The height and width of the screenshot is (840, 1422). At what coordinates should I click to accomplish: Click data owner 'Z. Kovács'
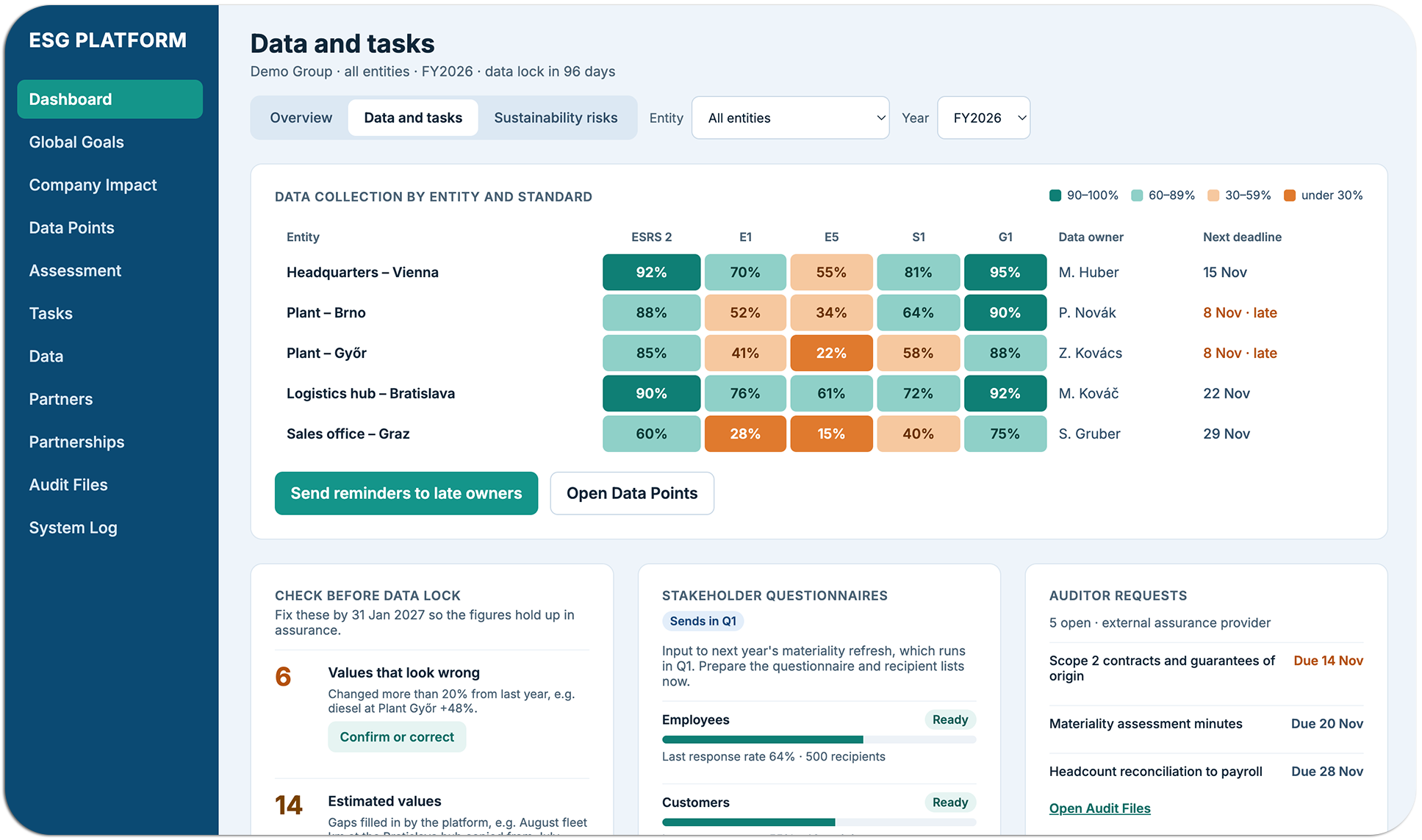[x=1090, y=353]
